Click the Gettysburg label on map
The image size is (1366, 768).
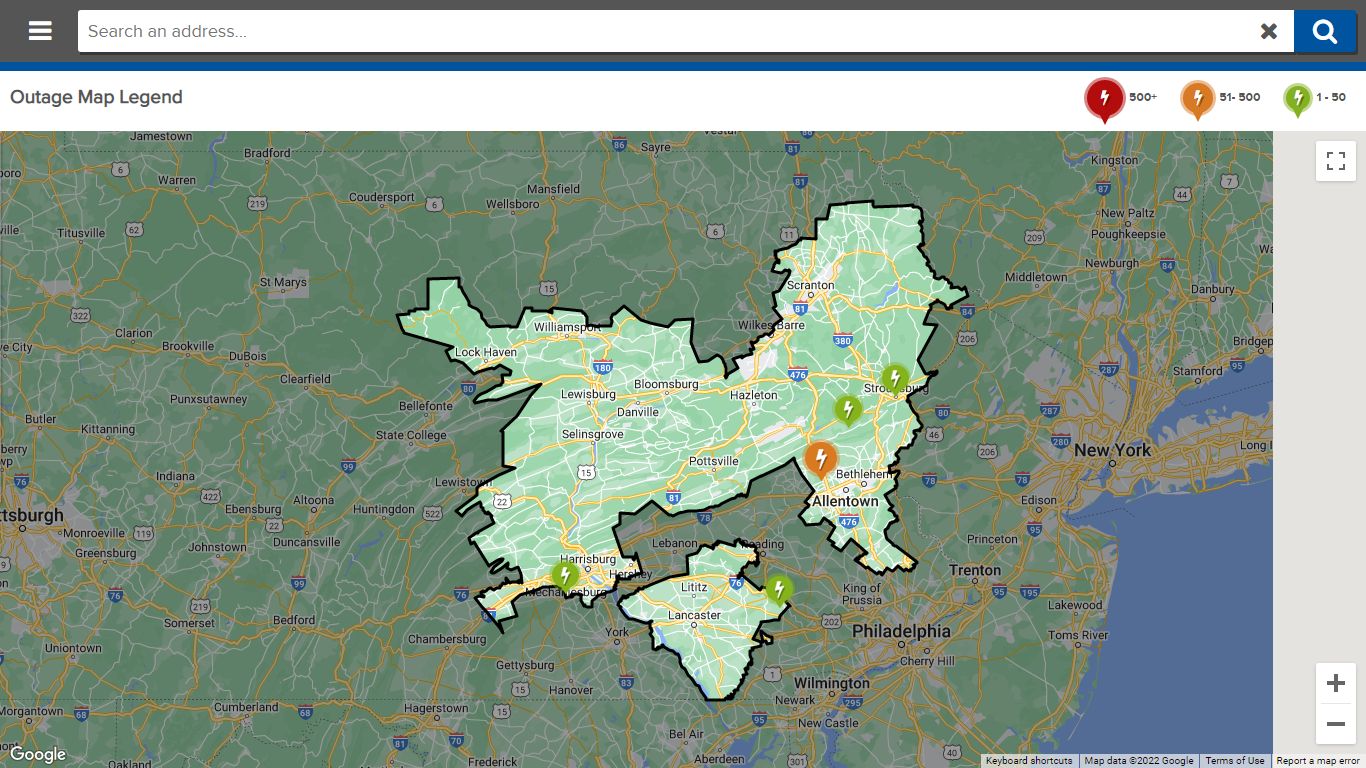click(x=525, y=665)
